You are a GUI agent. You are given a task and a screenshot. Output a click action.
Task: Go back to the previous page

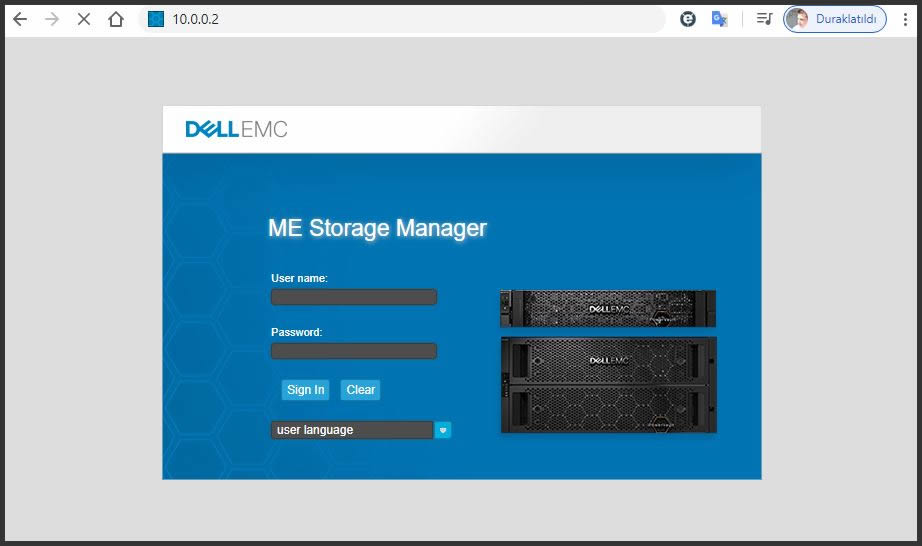pyautogui.click(x=20, y=19)
